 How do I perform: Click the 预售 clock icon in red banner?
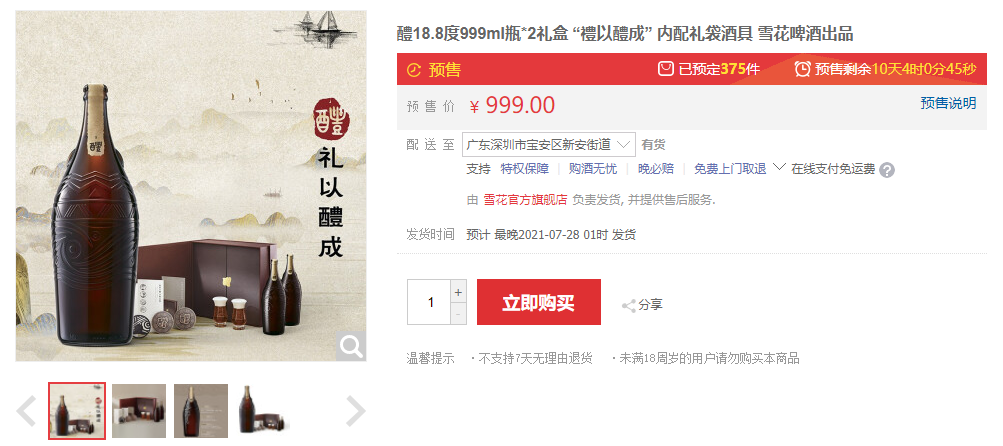click(x=414, y=70)
